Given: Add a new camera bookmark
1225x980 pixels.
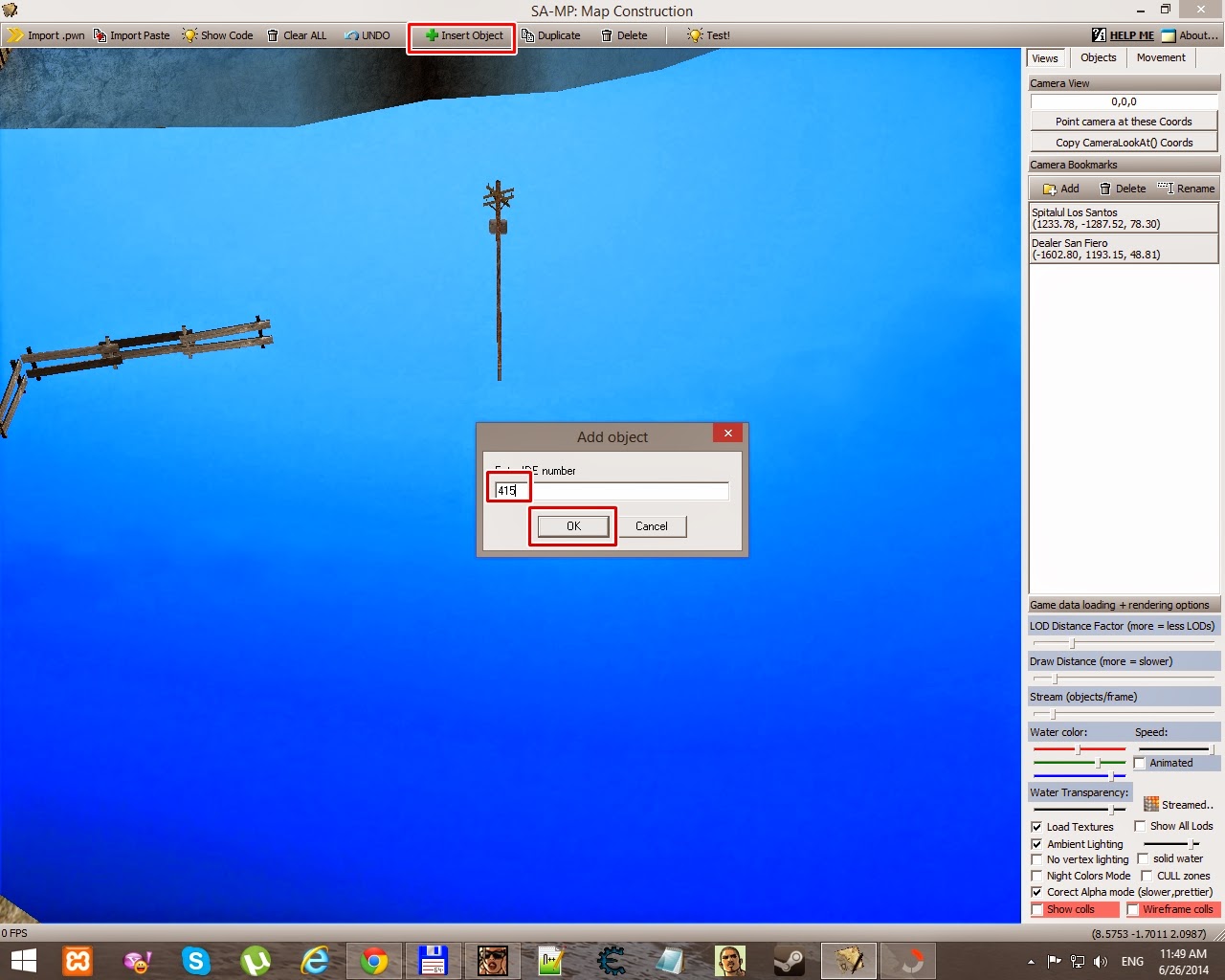Looking at the screenshot, I should [x=1060, y=189].
